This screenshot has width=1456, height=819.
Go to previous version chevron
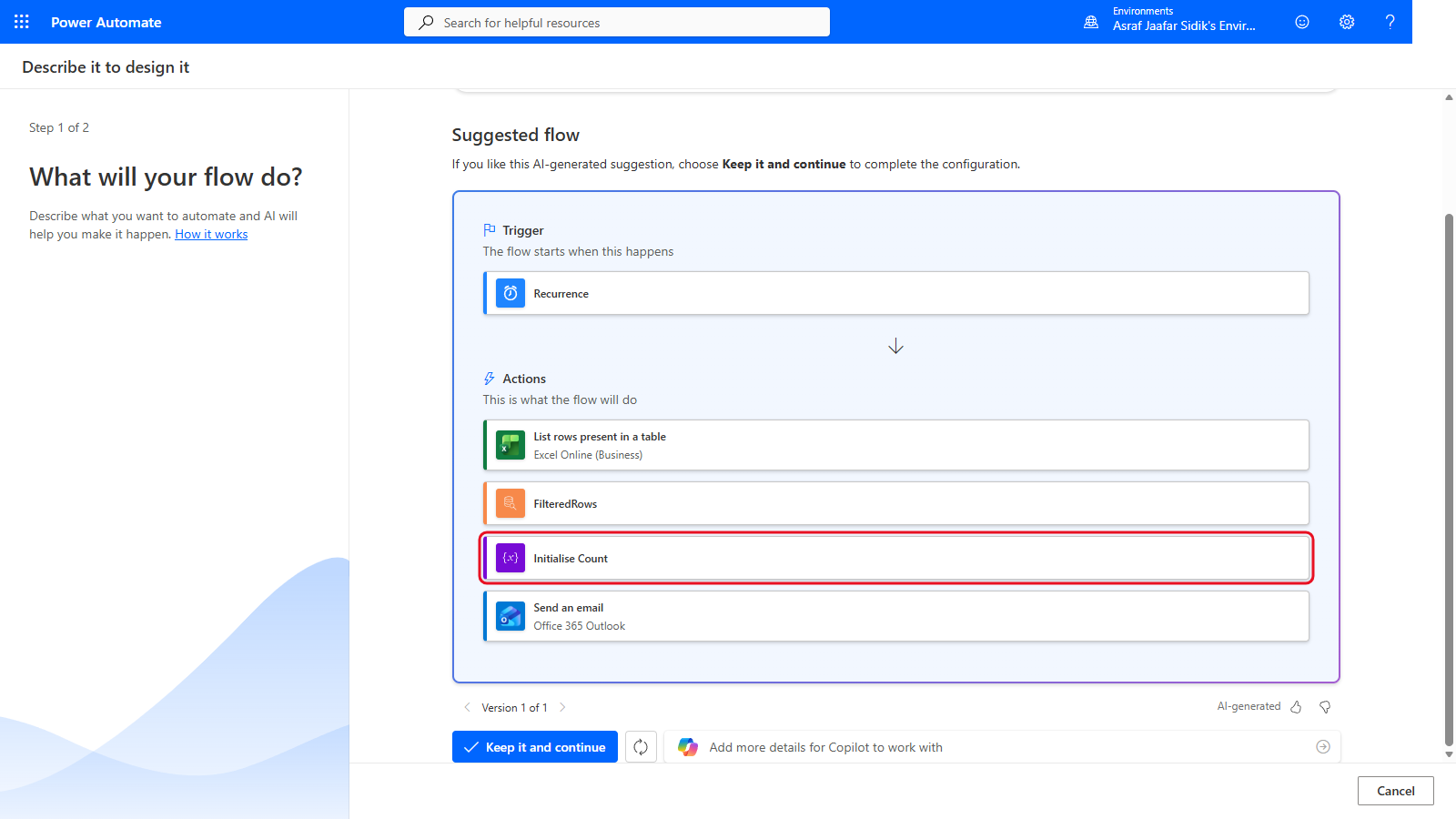pos(468,707)
